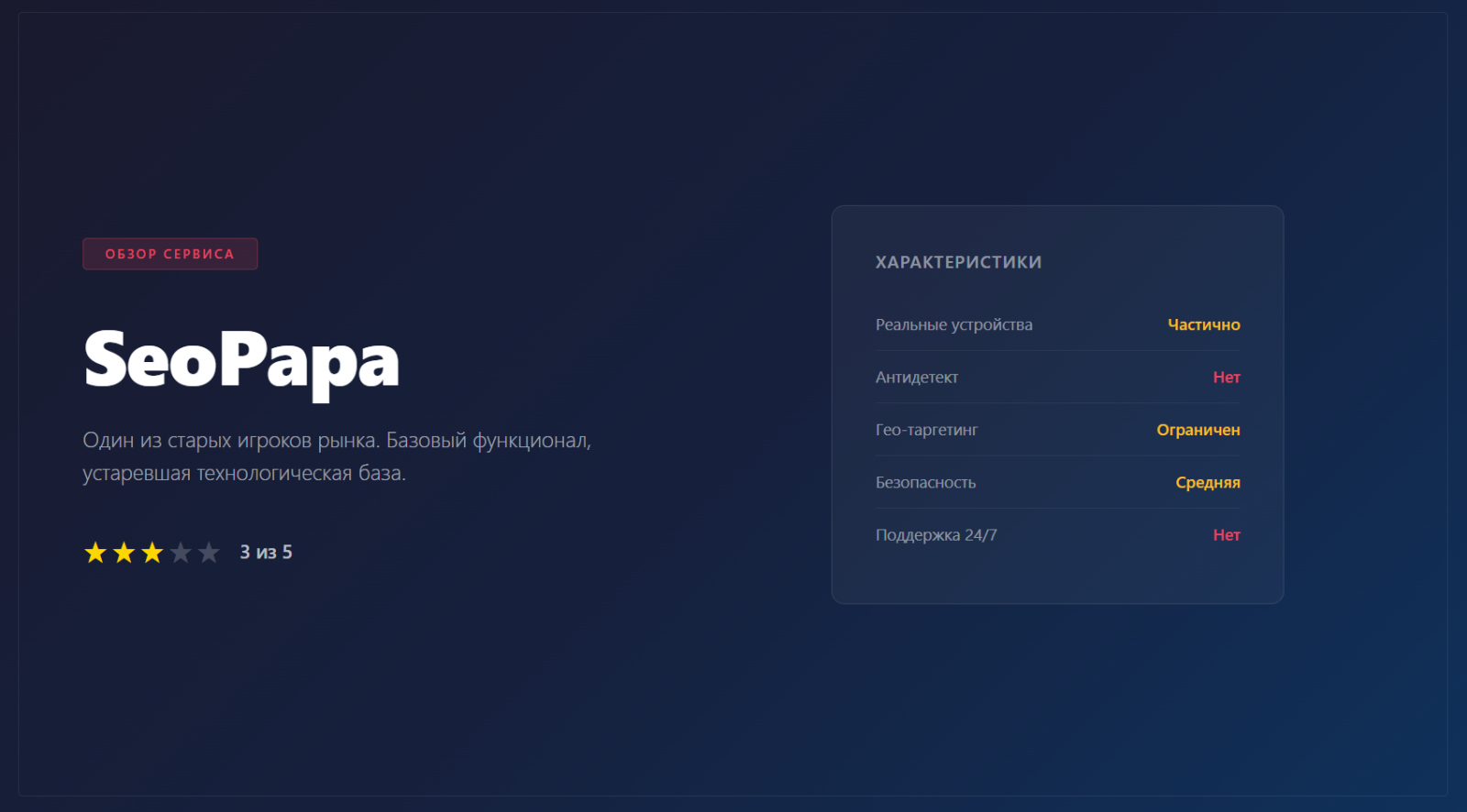Click the description starting 'Один из старых игроков'

coord(336,456)
